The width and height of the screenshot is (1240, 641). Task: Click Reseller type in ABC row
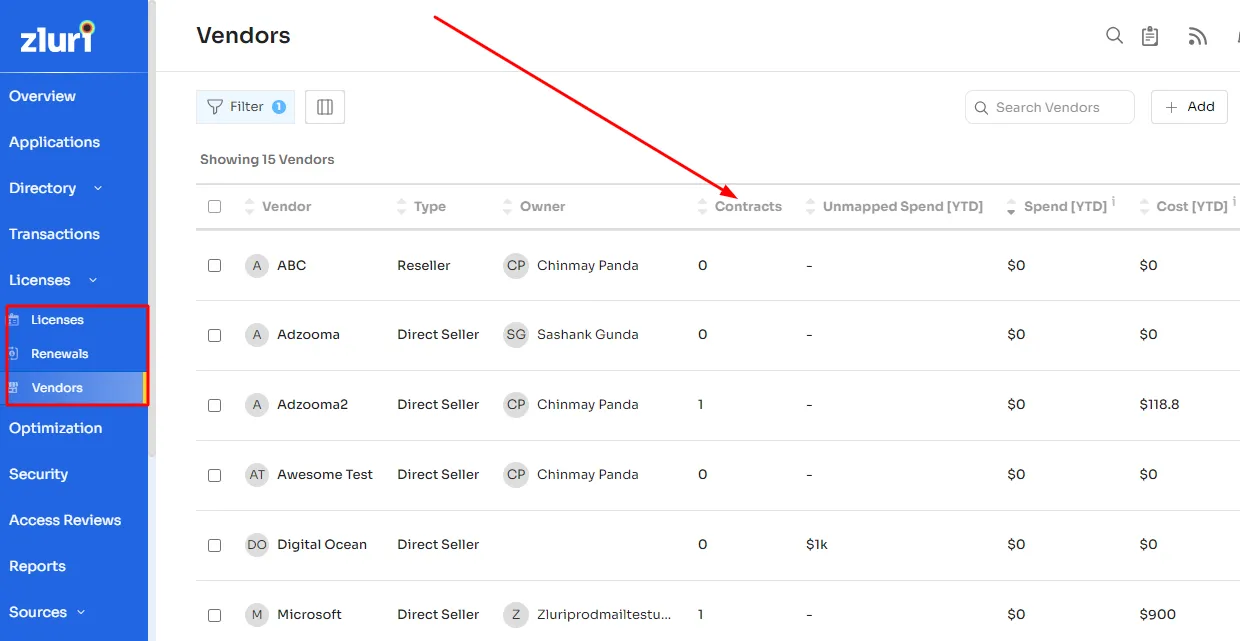point(424,265)
